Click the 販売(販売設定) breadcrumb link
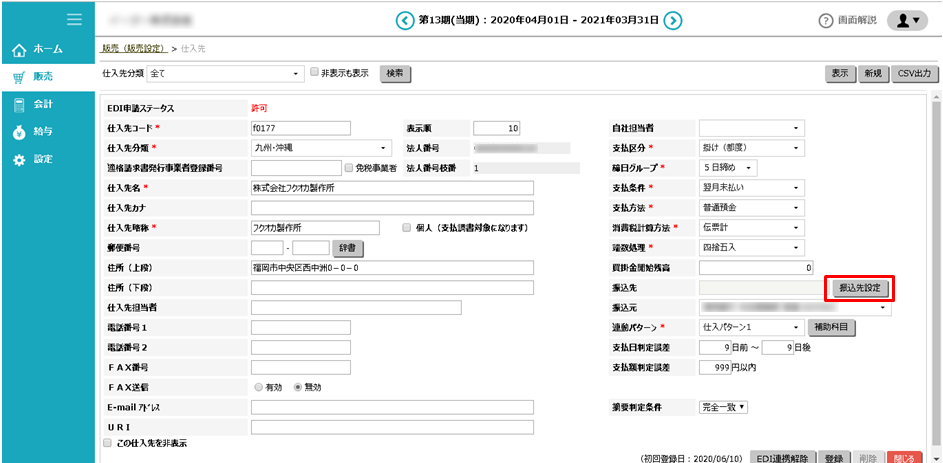 click(134, 48)
